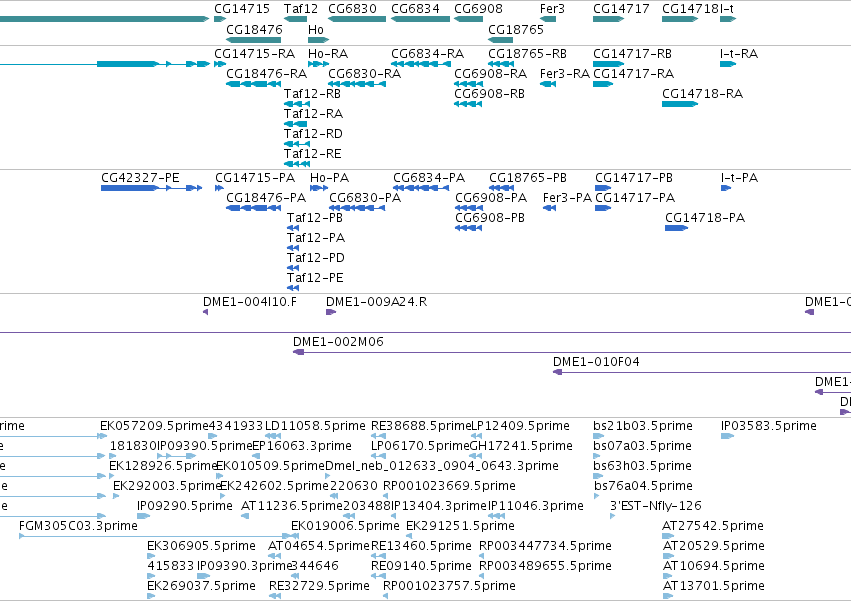851x601 pixels.
Task: Select the AT27542.5prime EST label
Action: (x=713, y=526)
